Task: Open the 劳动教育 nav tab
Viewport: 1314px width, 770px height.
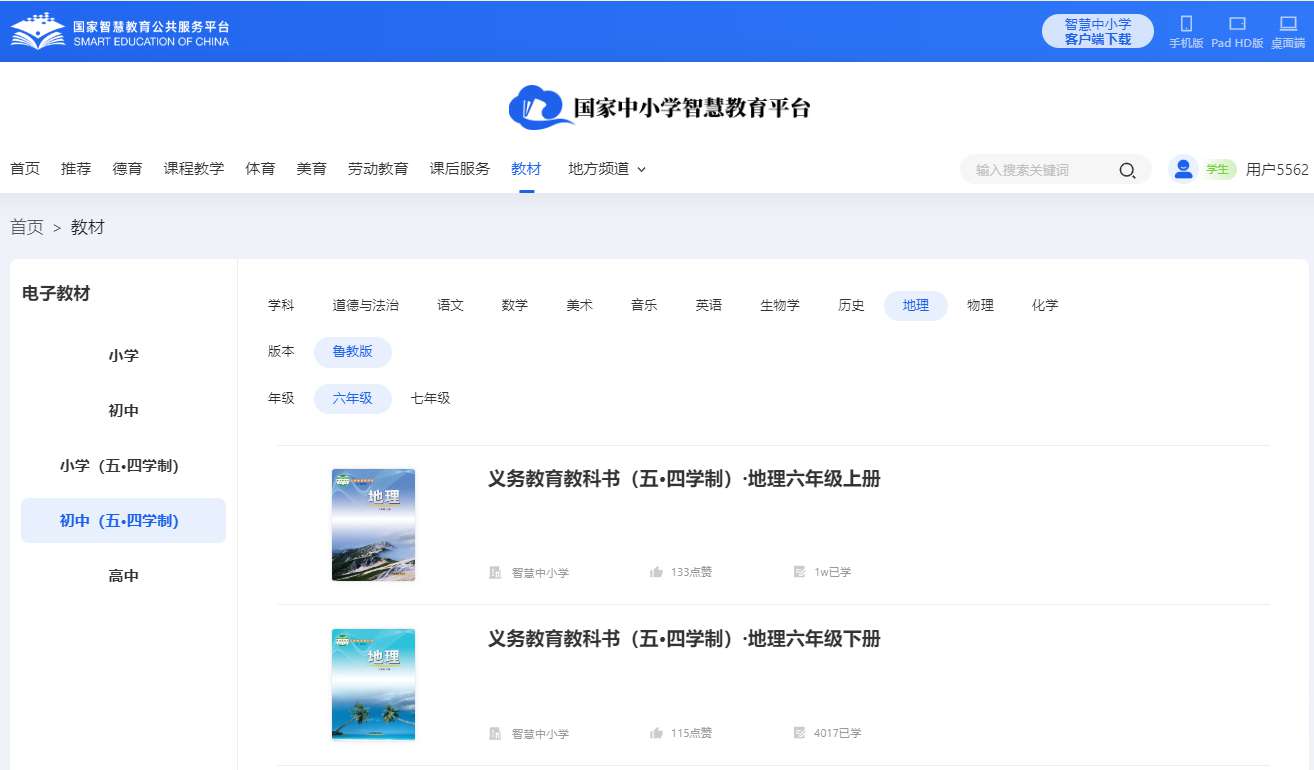Action: 378,169
